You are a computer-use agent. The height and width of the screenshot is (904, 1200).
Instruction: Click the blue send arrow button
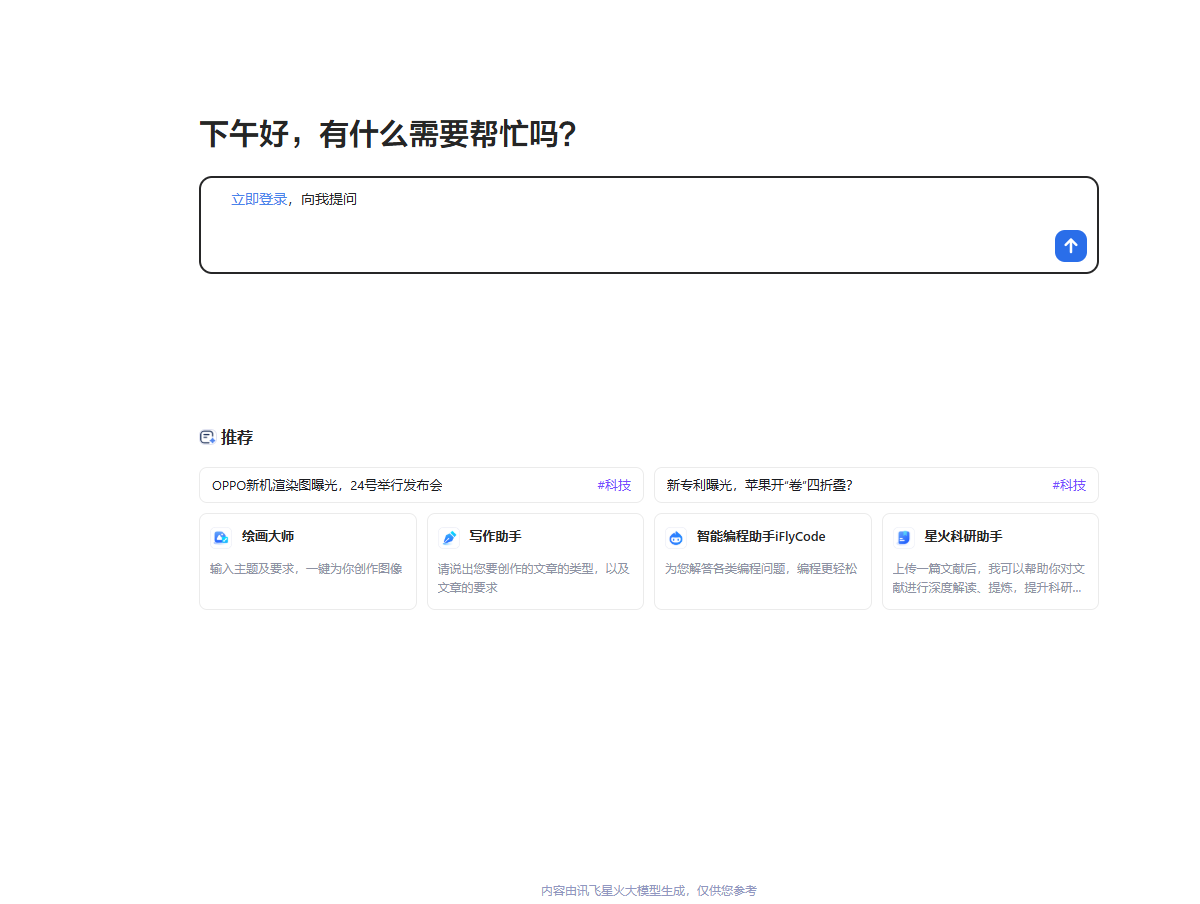pyautogui.click(x=1070, y=246)
